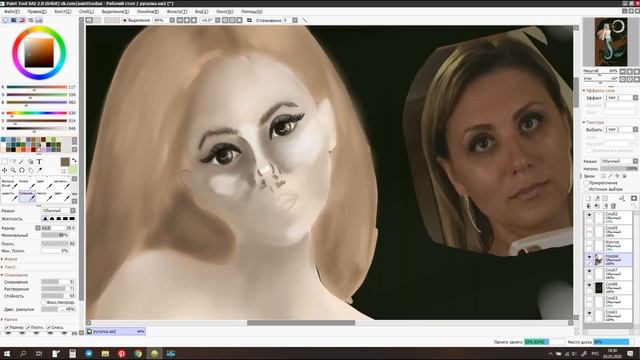Image resolution: width=640 pixels, height=360 pixels.
Task: Click the foreground color swatch
Action: point(64,162)
